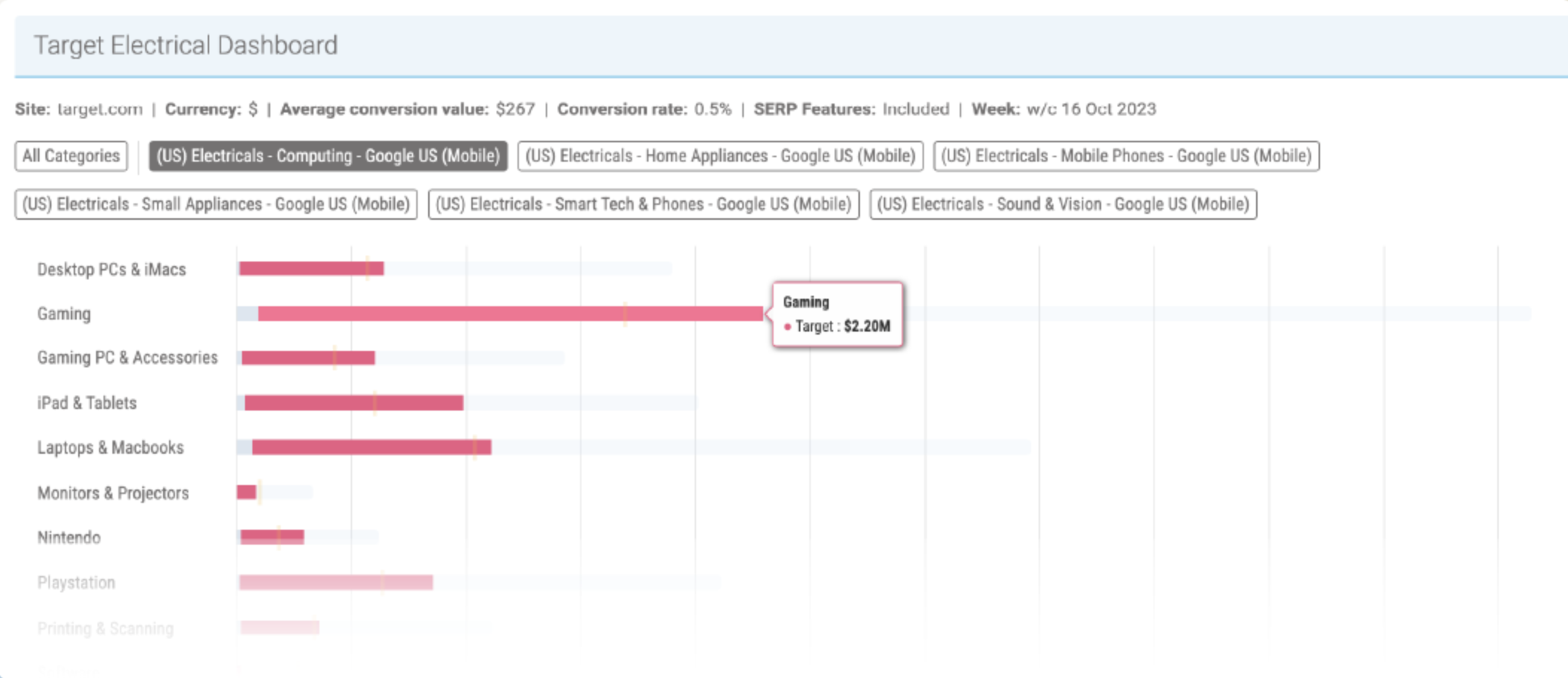Open Electricals - Small Appliances tab

point(216,204)
